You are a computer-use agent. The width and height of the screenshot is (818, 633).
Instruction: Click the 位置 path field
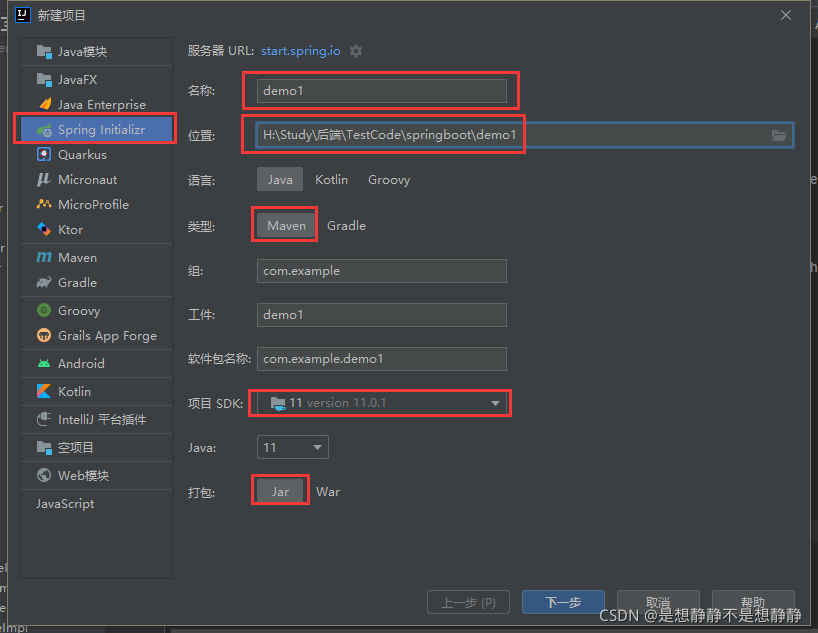click(525, 136)
